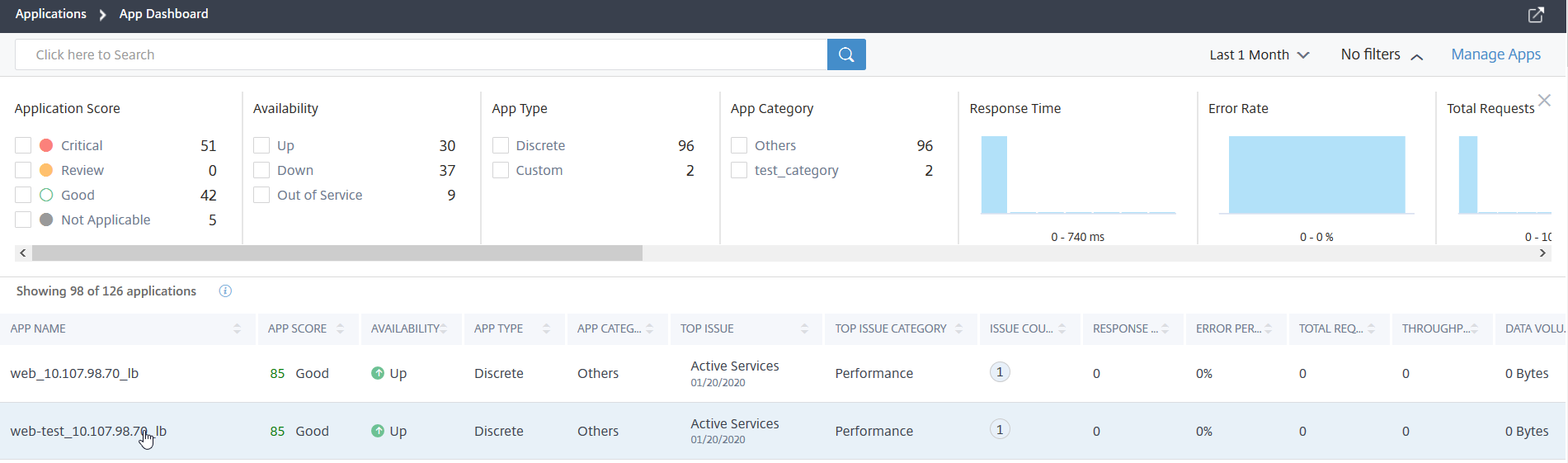Sort by TOP ISSUE CATEGORY column arrows
This screenshot has width=1568, height=463.
point(959,328)
